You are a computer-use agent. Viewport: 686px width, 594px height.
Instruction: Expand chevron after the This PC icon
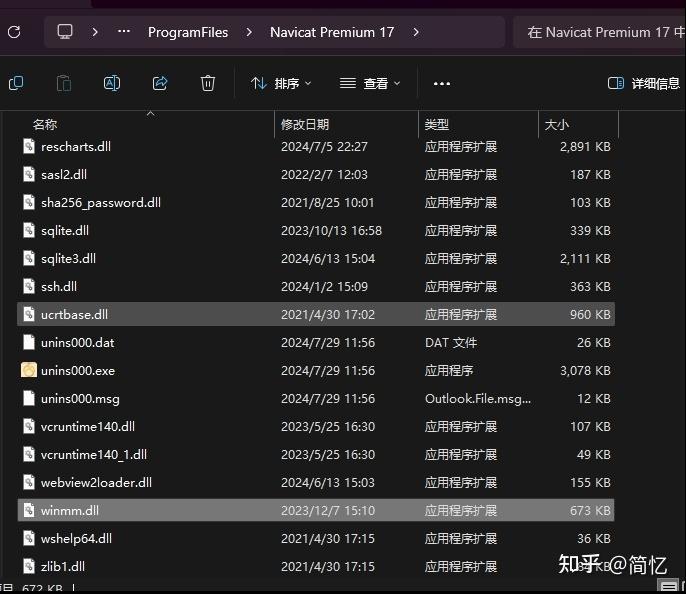(x=94, y=32)
